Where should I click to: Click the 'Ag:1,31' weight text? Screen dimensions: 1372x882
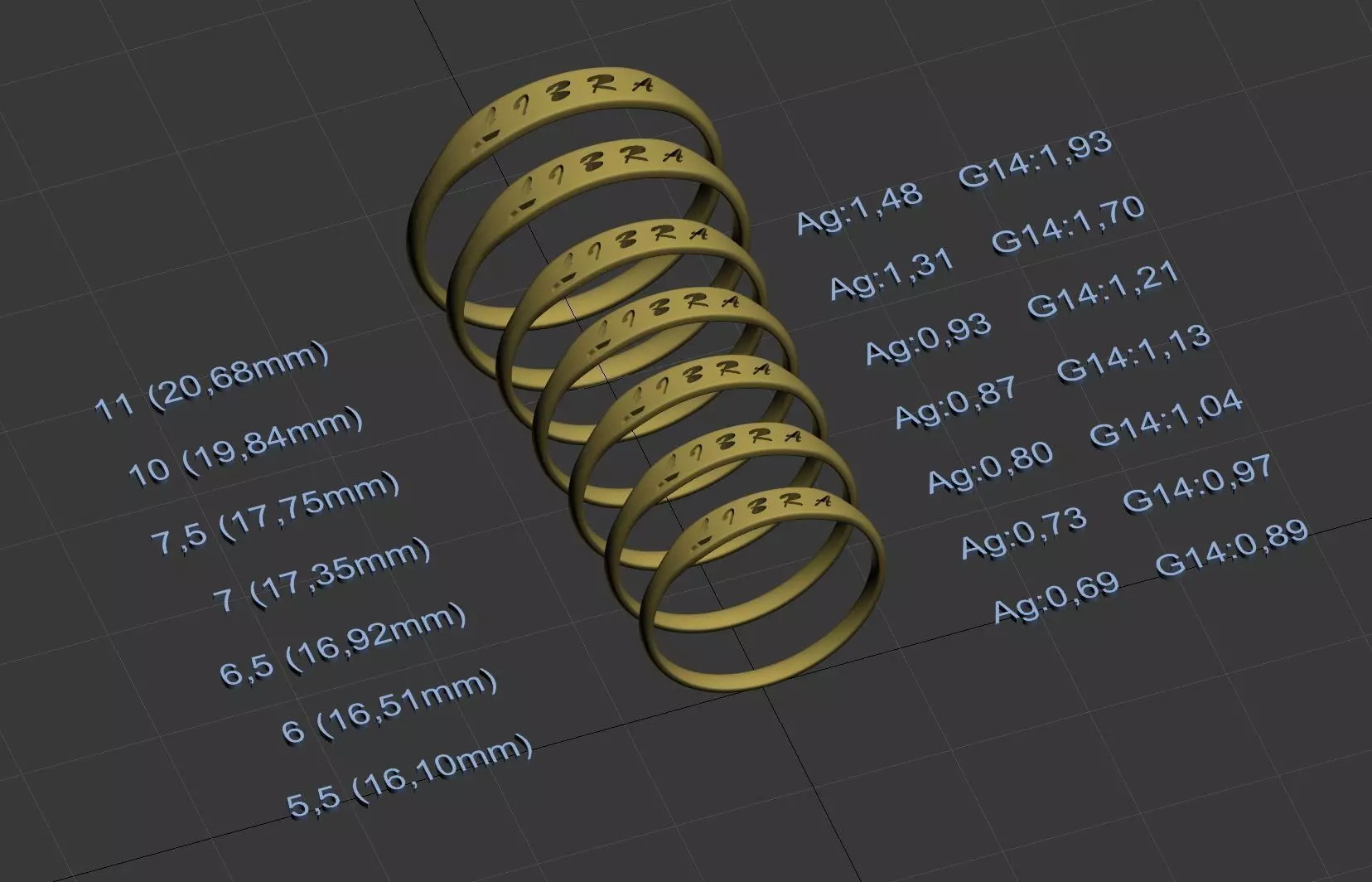pyautogui.click(x=892, y=274)
